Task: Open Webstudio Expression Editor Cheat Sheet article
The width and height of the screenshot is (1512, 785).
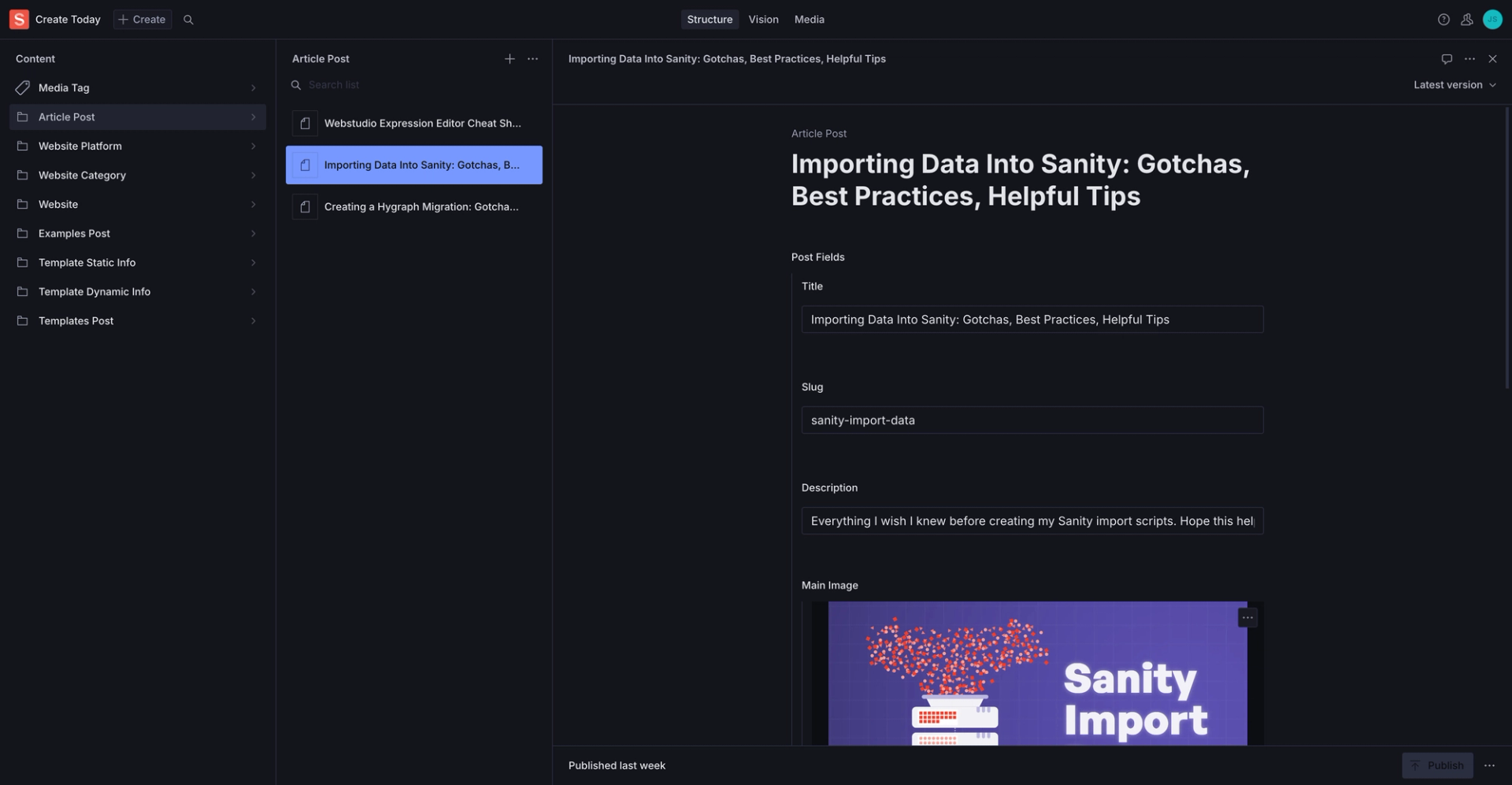Action: [x=414, y=123]
